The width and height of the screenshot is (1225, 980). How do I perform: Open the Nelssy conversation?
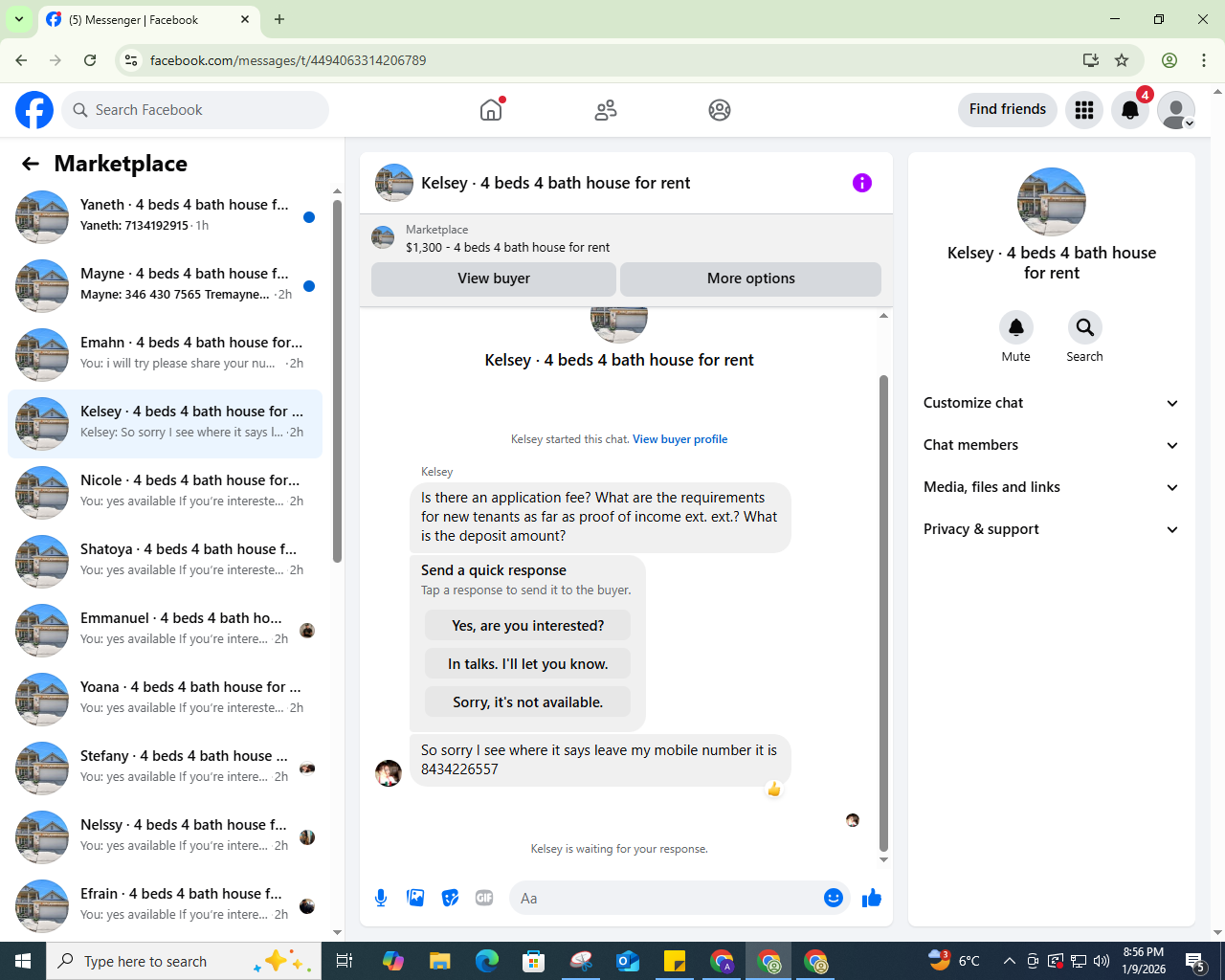point(165,837)
